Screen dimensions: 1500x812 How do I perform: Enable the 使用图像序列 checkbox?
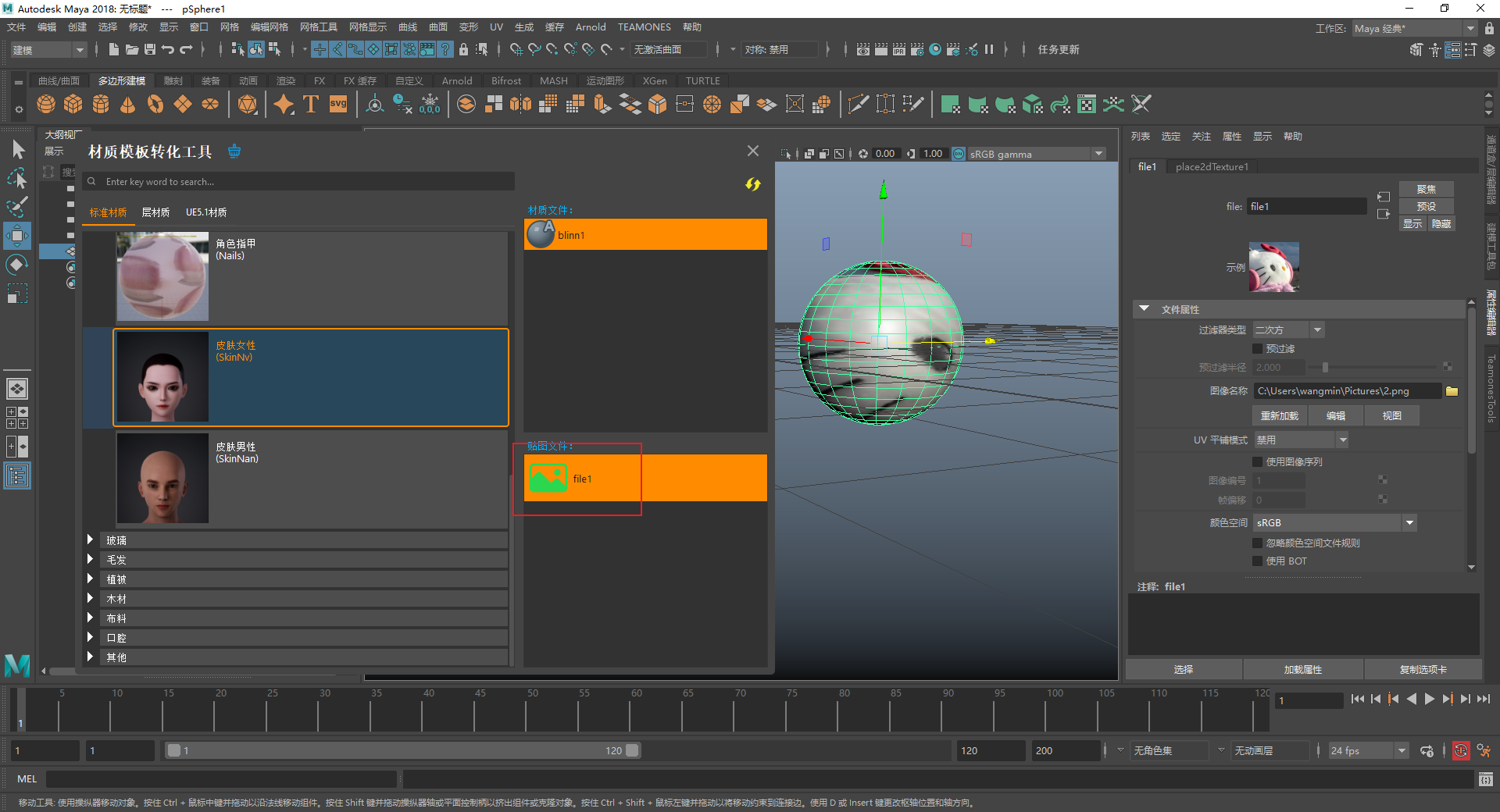point(1258,462)
